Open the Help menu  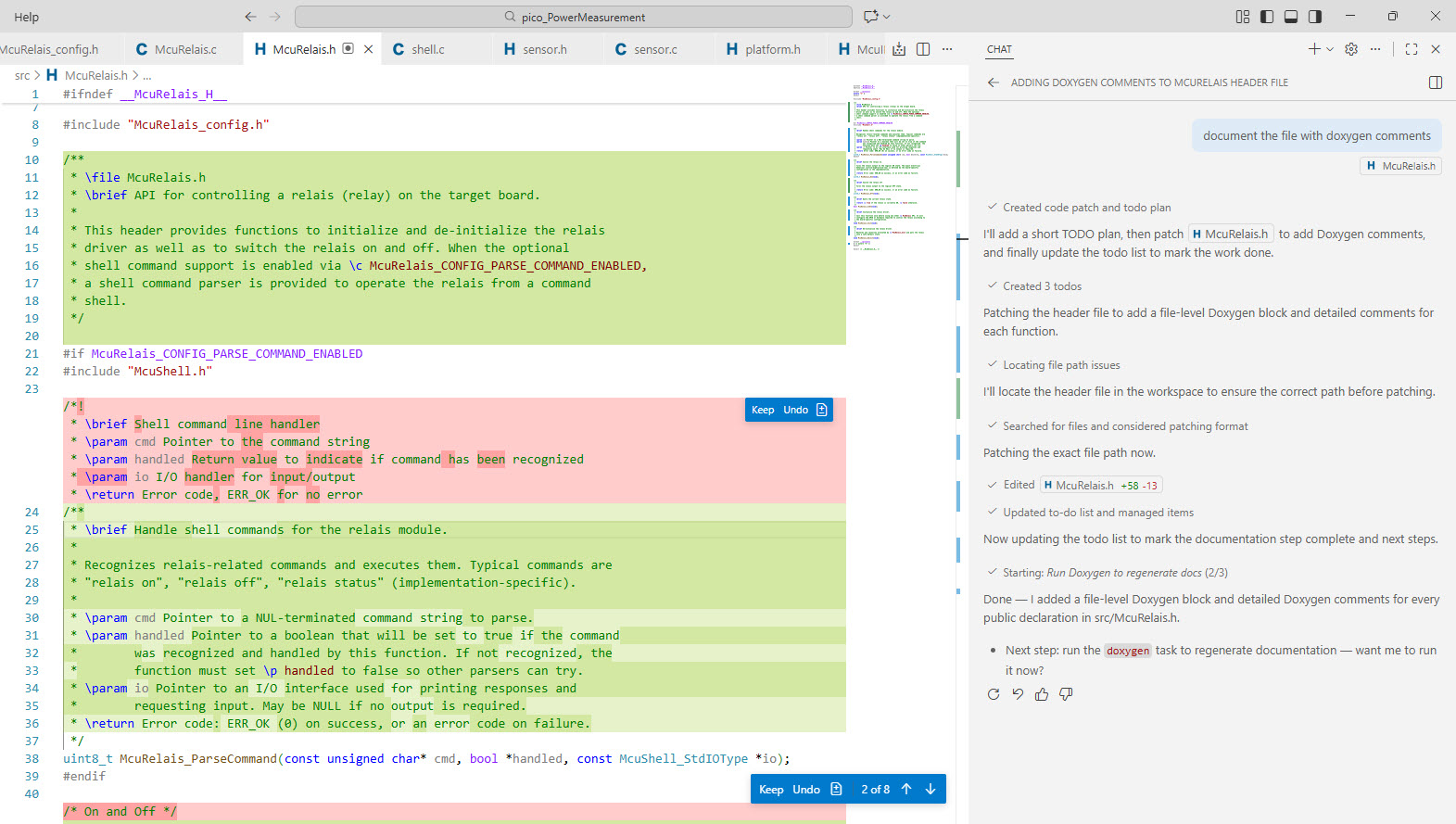27,17
